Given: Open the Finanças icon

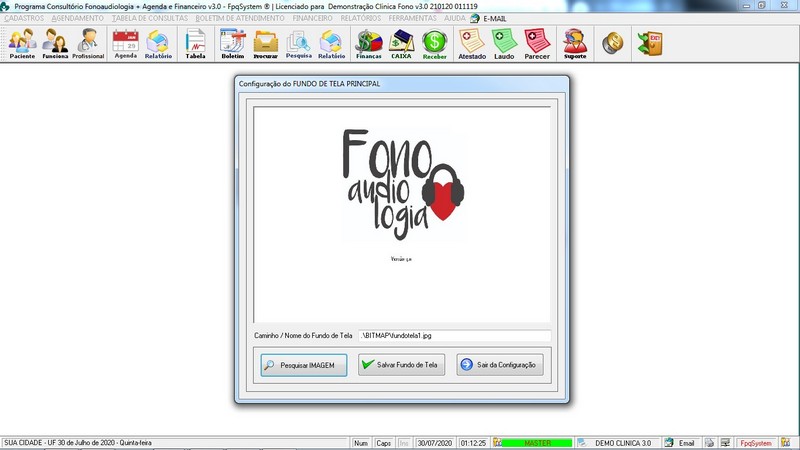Looking at the screenshot, I should pos(369,44).
